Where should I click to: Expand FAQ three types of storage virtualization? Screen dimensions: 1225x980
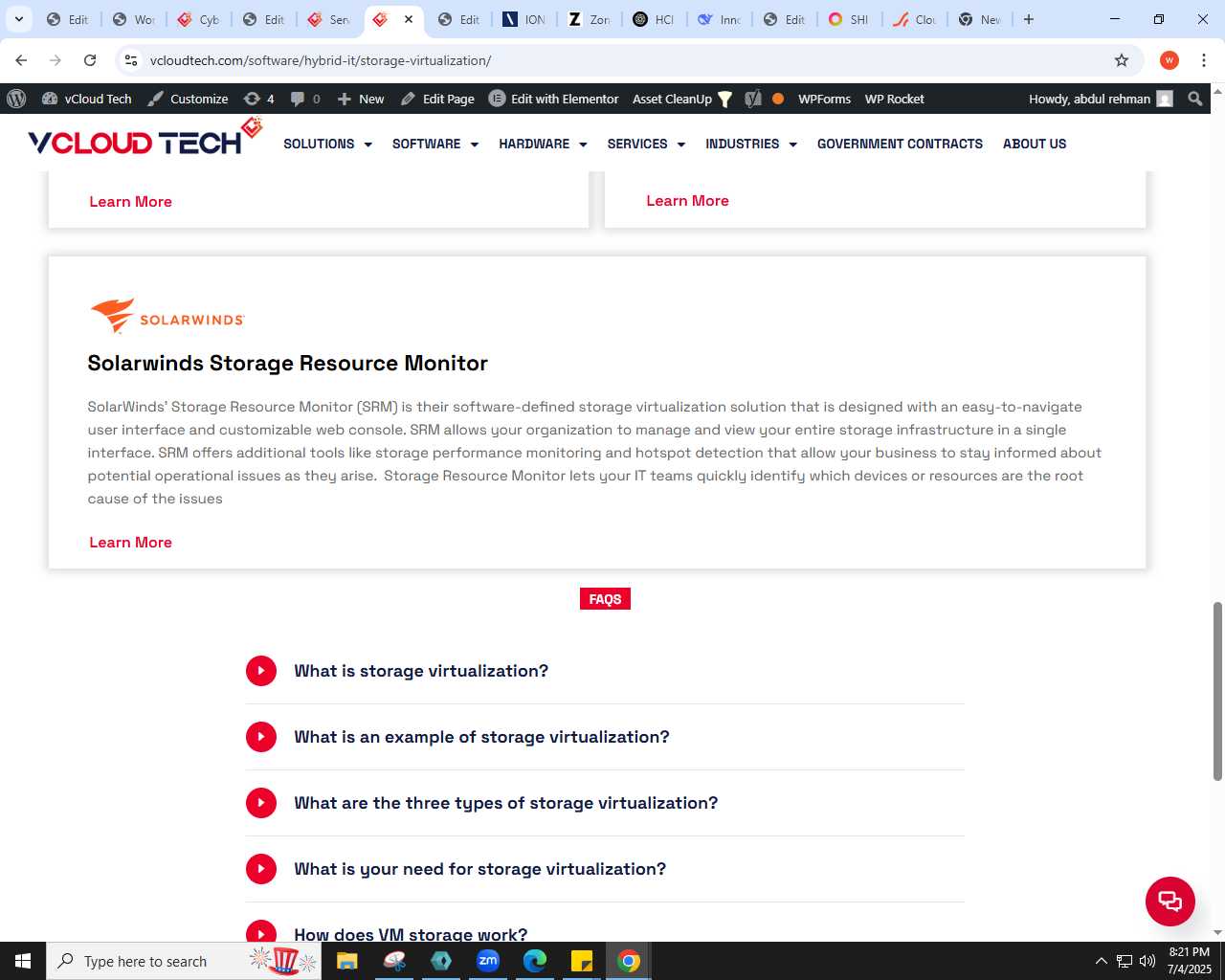pos(605,803)
